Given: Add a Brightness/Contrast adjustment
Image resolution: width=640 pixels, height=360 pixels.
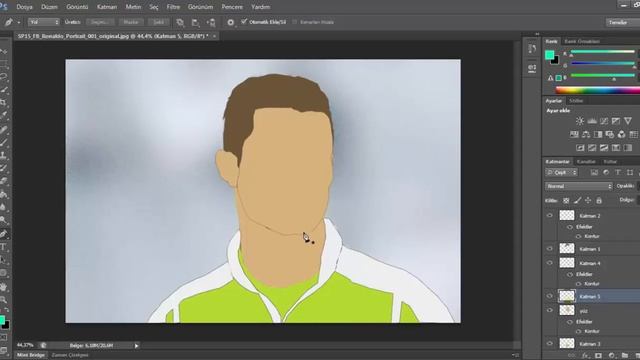Looking at the screenshot, I should pos(580,121).
